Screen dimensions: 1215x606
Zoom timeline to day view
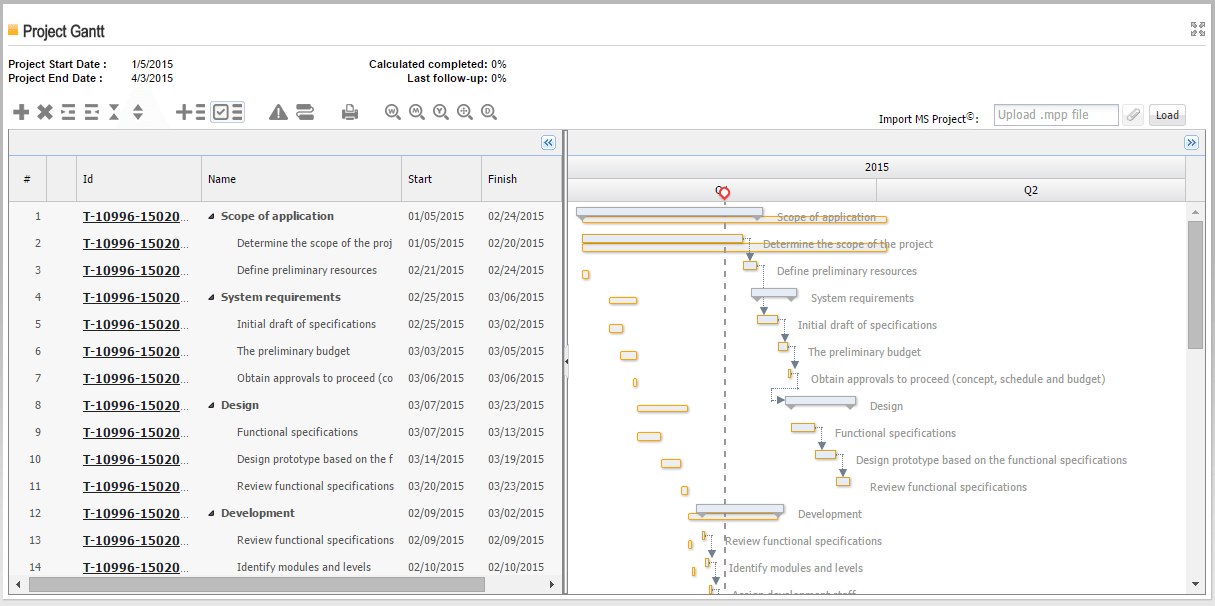click(489, 112)
